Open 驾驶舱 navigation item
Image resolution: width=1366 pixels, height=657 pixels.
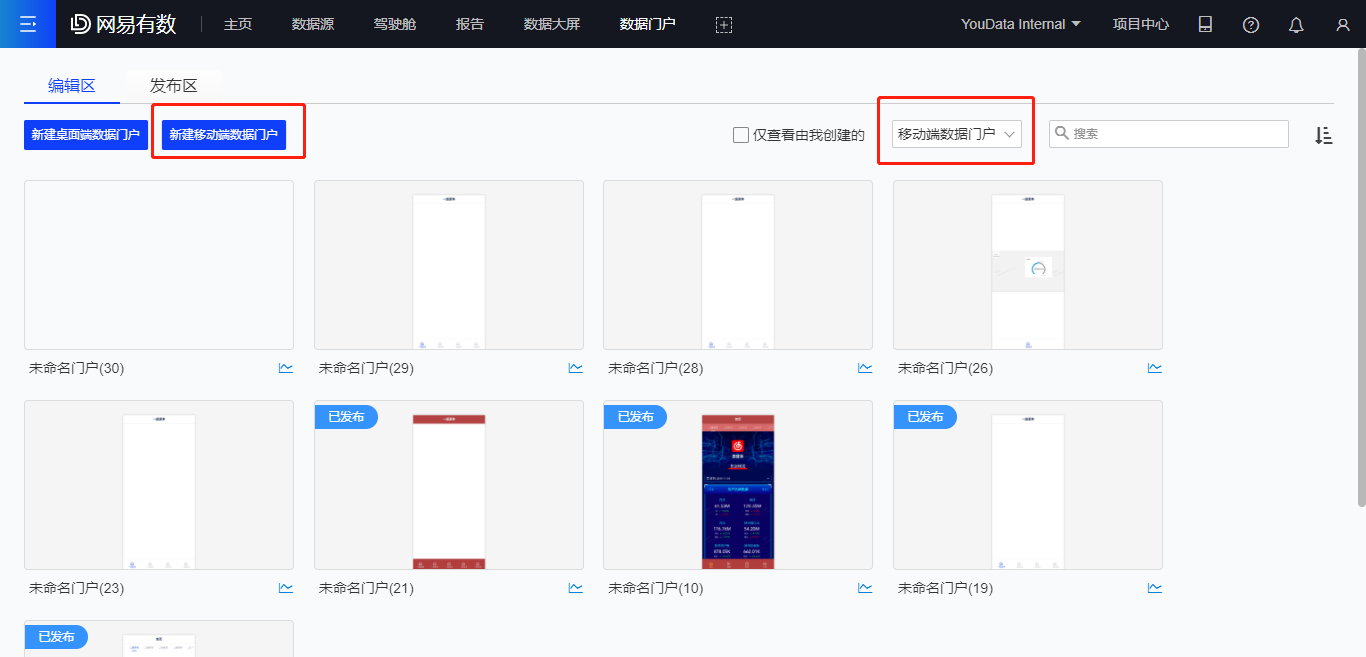coord(395,24)
